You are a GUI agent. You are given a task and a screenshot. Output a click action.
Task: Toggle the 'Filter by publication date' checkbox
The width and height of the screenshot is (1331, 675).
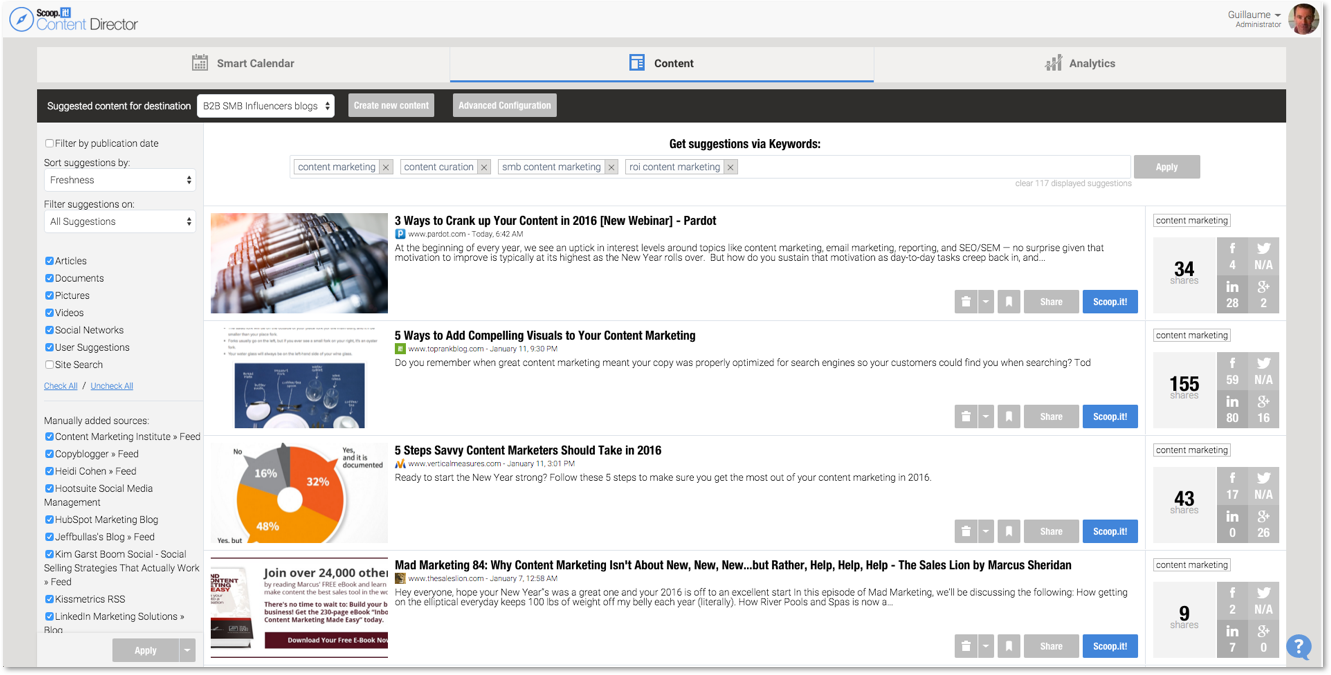pyautogui.click(x=50, y=144)
